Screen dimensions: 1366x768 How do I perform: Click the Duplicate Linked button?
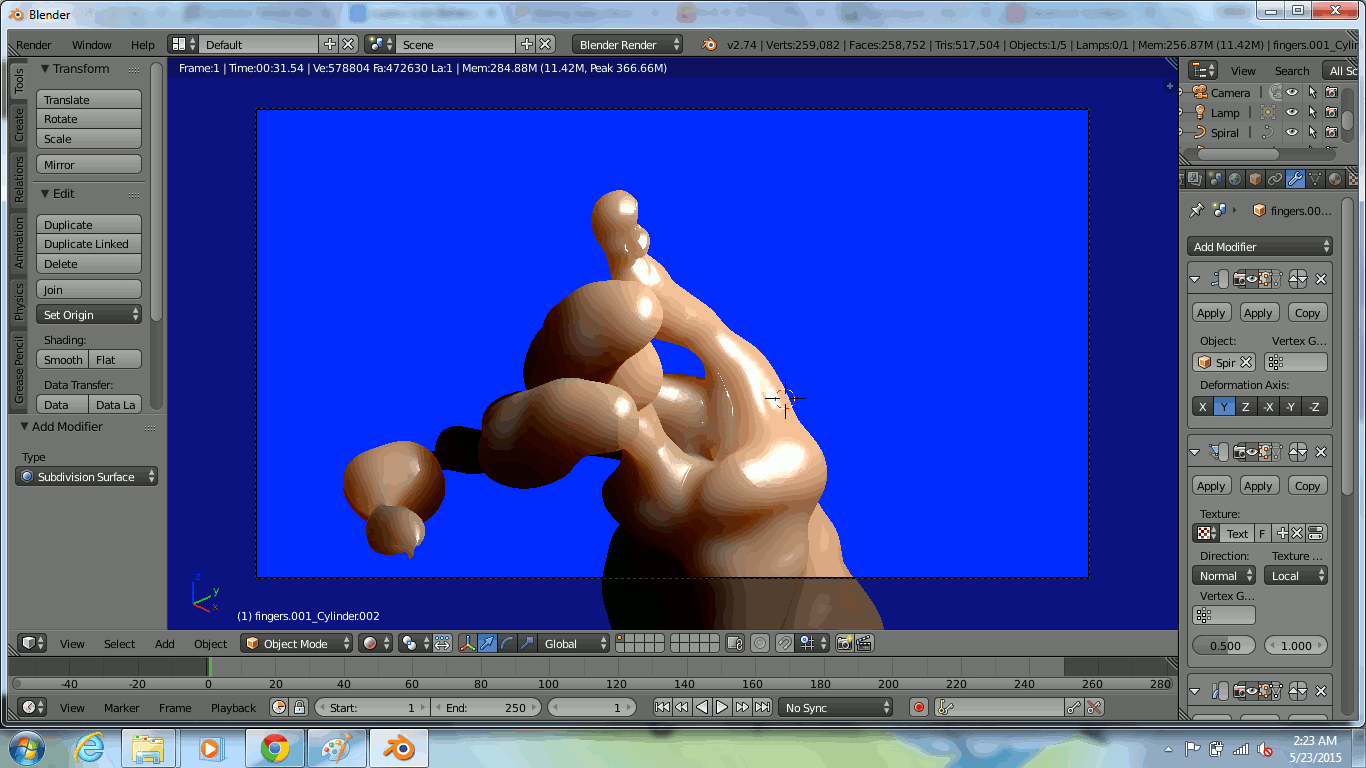click(x=88, y=244)
